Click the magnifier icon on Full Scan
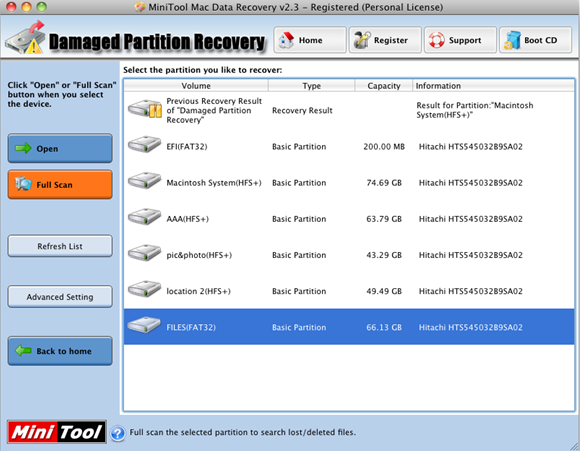580x451 pixels. point(23,184)
